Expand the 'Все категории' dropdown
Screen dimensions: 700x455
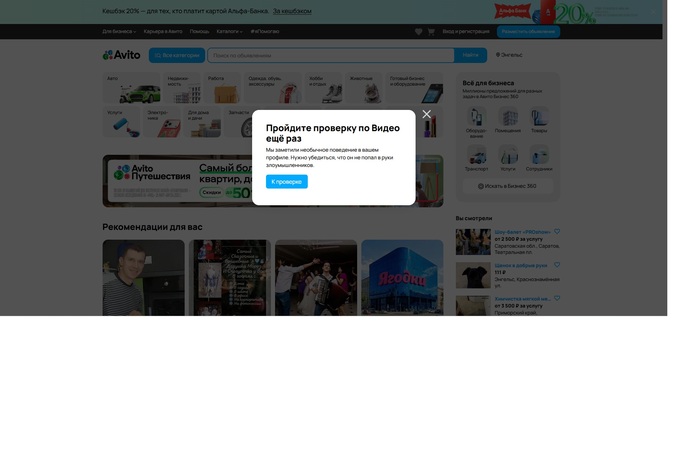[177, 55]
